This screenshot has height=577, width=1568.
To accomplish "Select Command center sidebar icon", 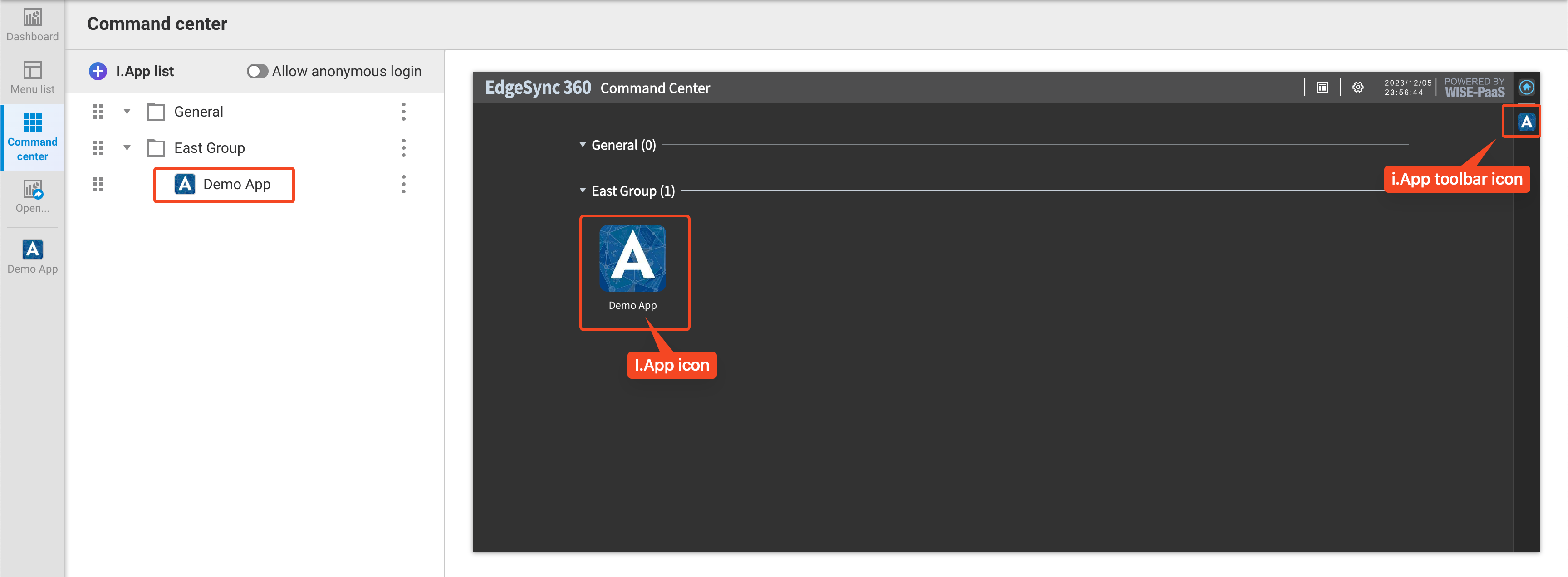I will (32, 137).
